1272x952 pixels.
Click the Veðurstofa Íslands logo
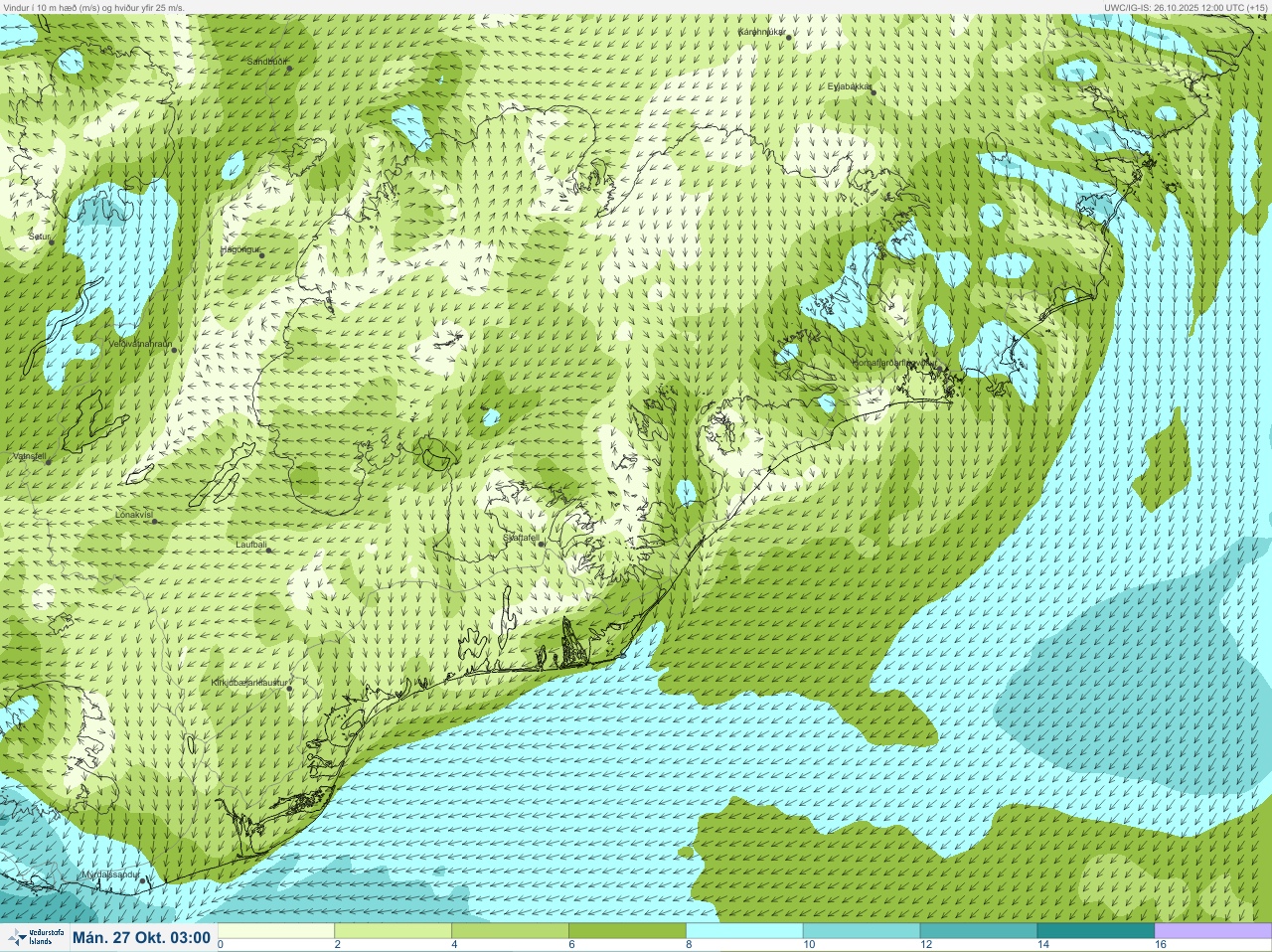tap(34, 937)
